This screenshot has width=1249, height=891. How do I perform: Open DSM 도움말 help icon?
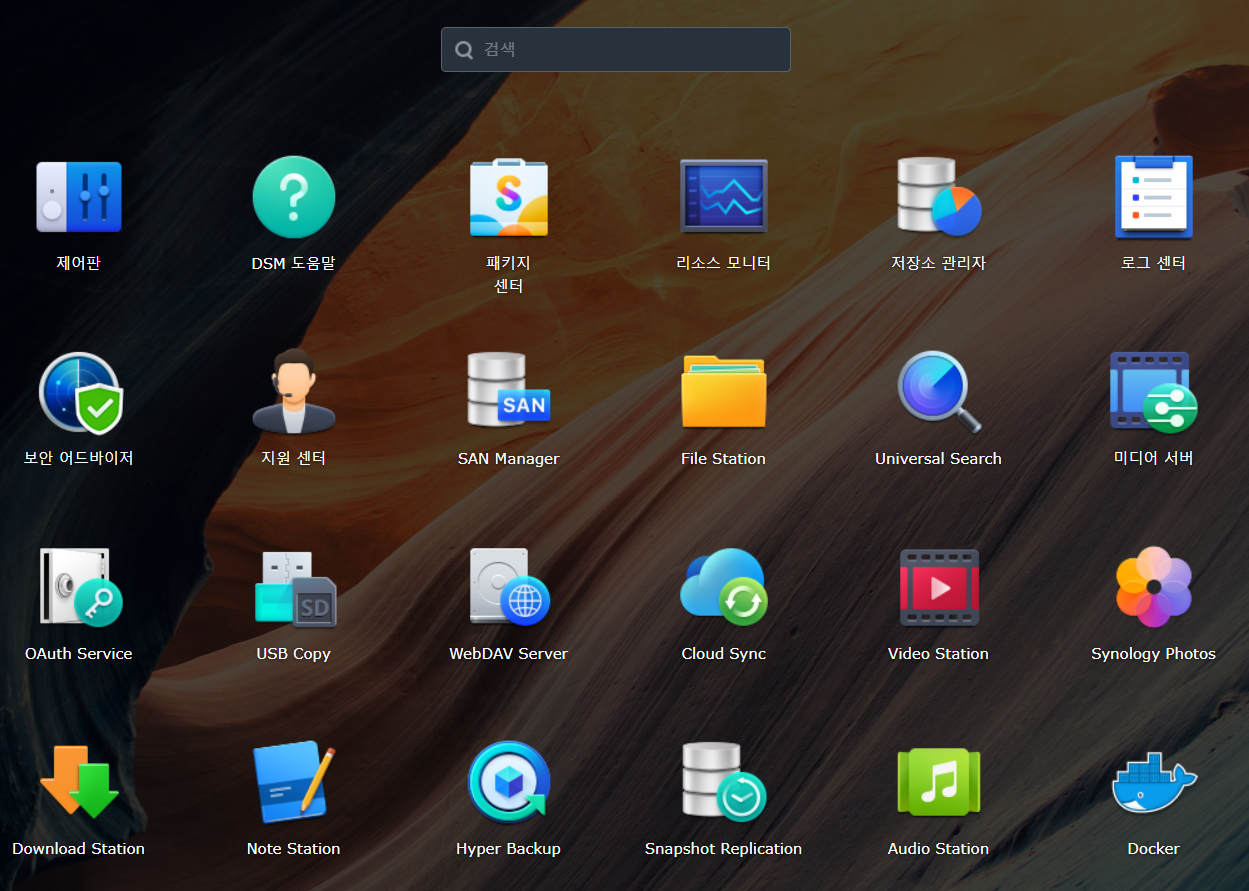tap(293, 197)
